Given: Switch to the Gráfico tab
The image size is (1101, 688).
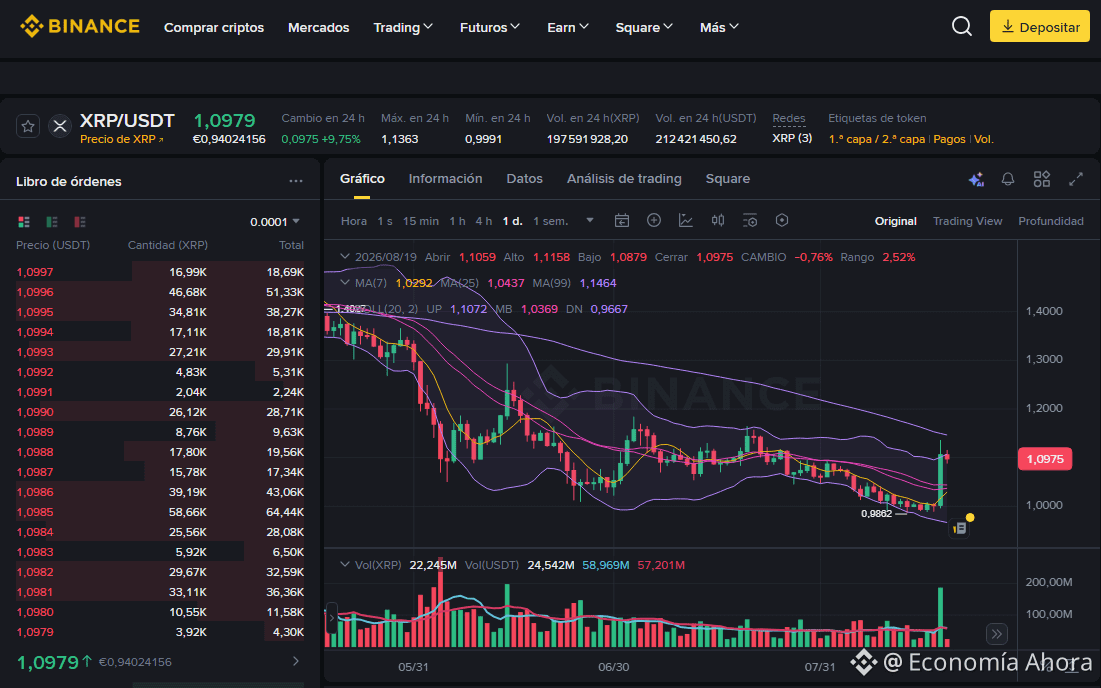Looking at the screenshot, I should click(362, 178).
